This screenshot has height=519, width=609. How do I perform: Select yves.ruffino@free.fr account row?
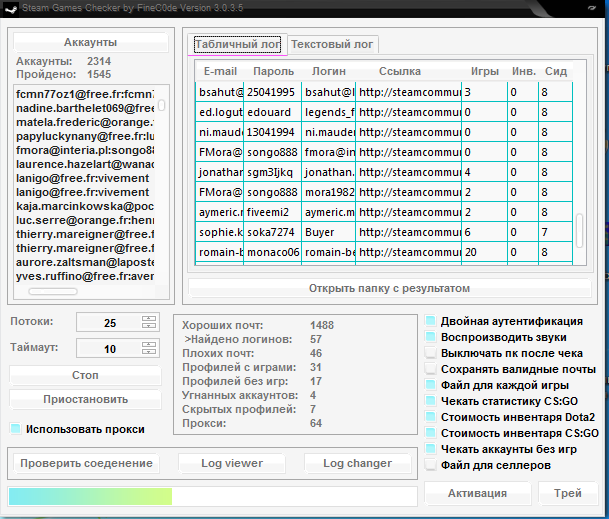coord(85,276)
